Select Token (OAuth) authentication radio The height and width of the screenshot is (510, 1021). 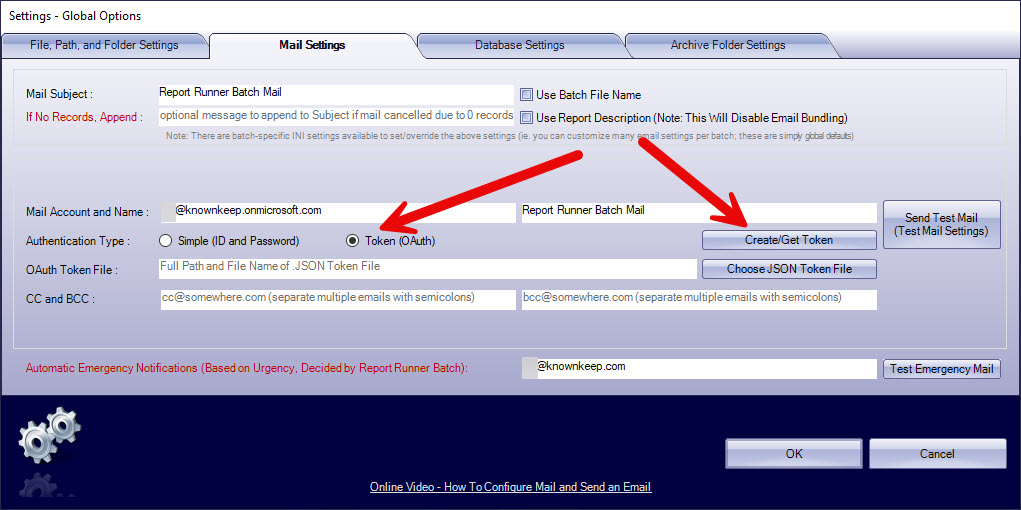(352, 241)
